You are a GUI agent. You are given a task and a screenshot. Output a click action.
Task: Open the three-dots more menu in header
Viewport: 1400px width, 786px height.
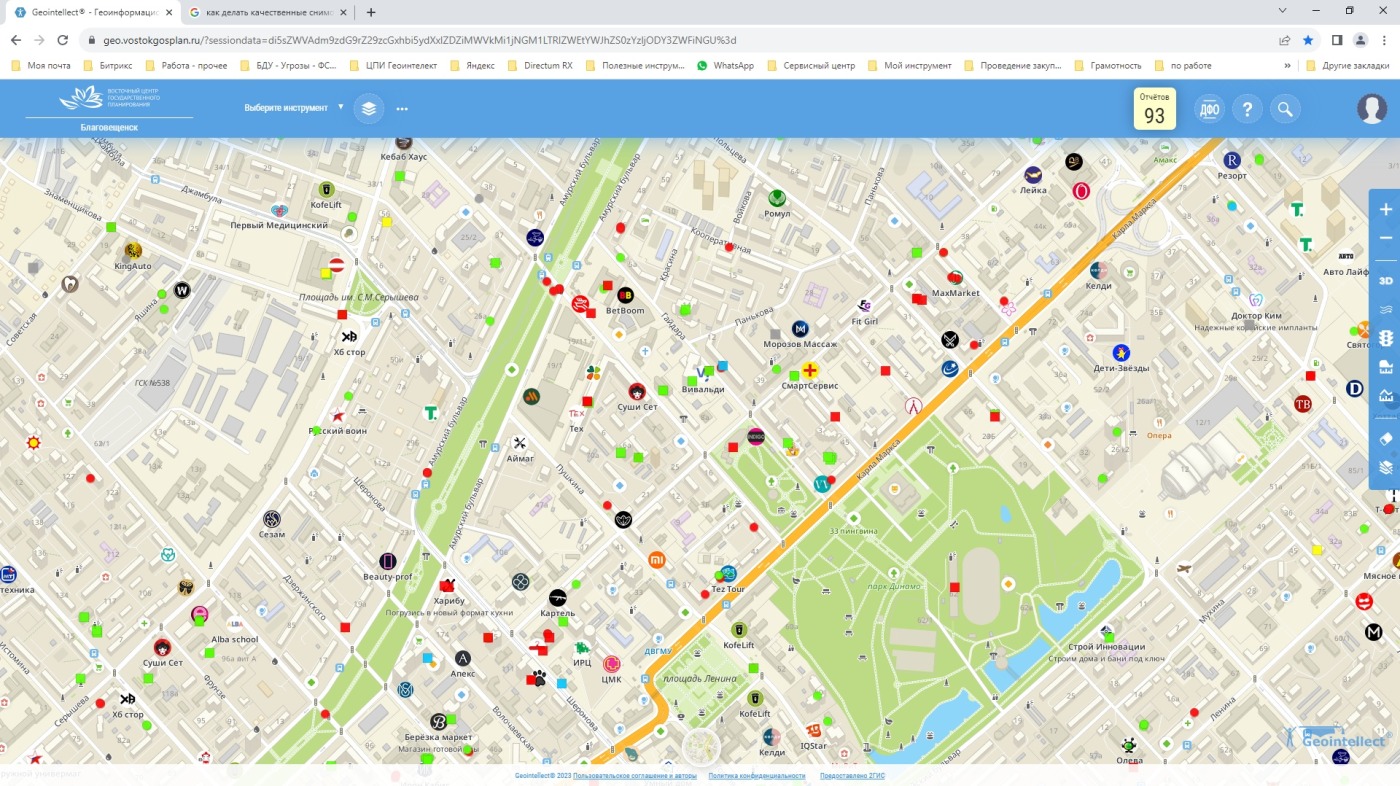[x=402, y=108]
